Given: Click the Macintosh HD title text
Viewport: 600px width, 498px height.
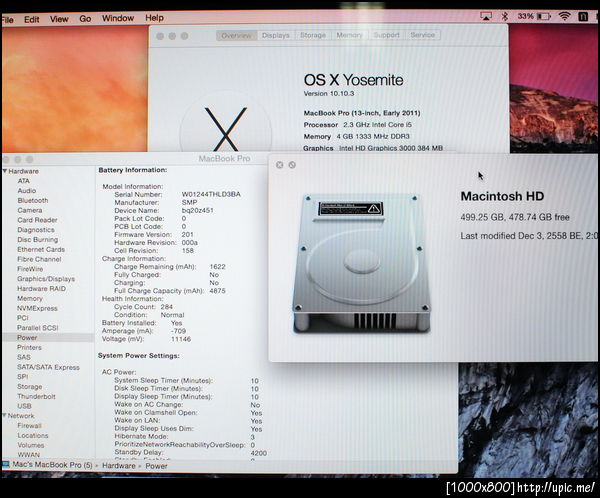Looking at the screenshot, I should point(502,196).
